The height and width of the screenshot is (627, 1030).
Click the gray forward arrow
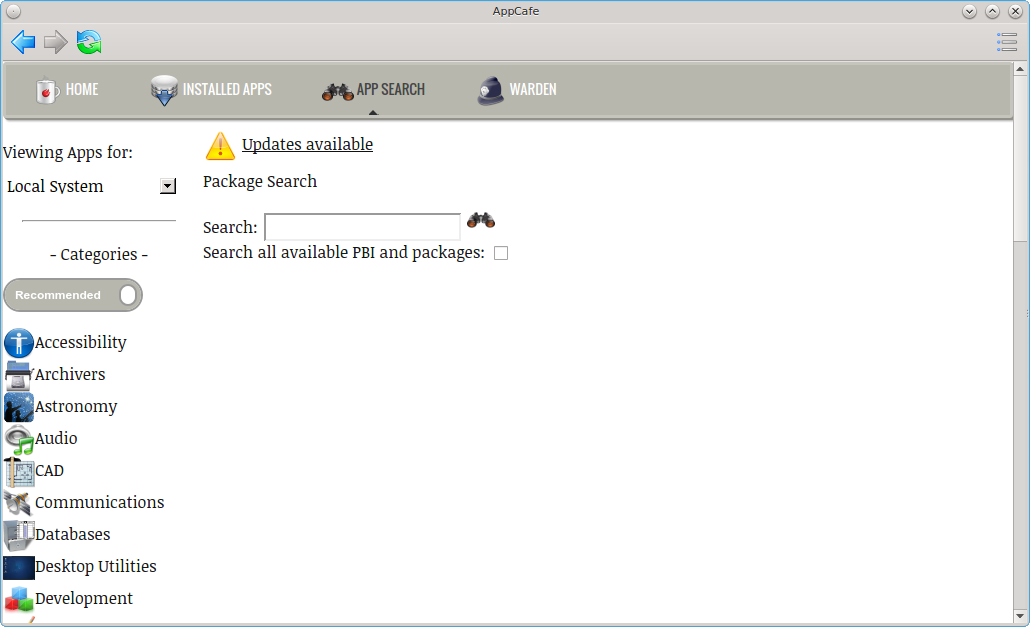(x=56, y=42)
